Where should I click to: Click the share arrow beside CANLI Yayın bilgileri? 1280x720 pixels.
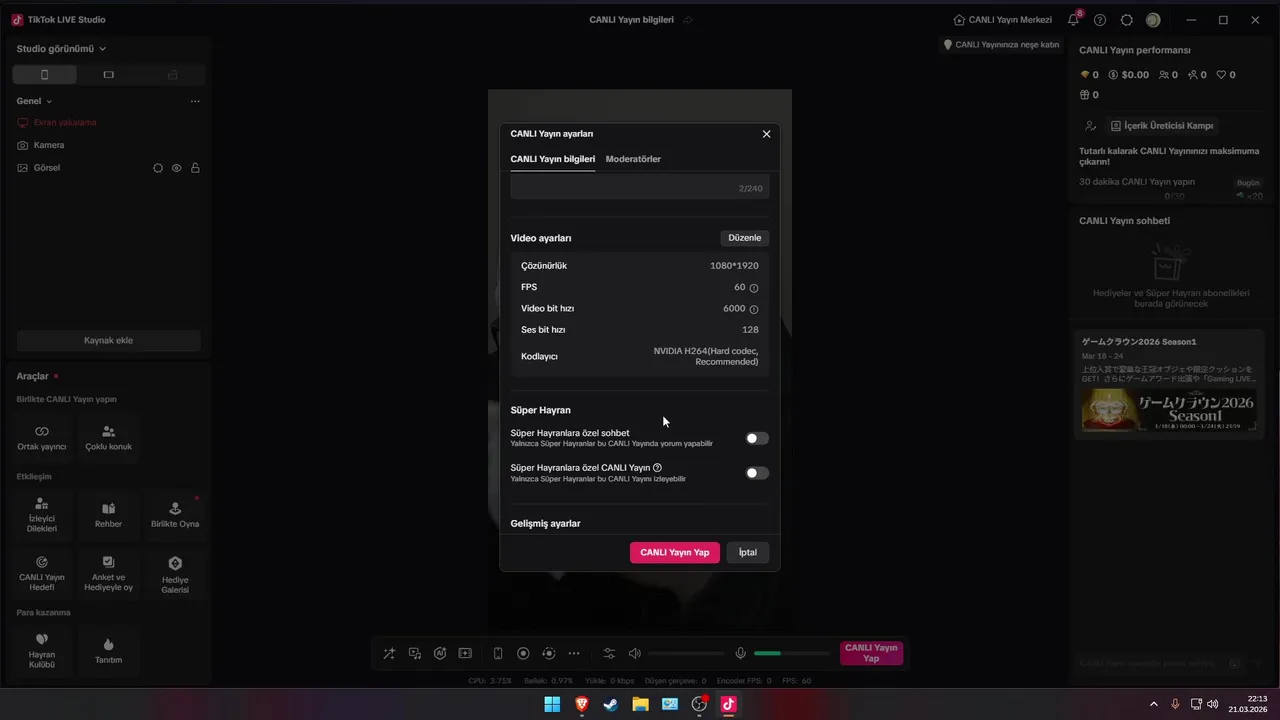688,20
